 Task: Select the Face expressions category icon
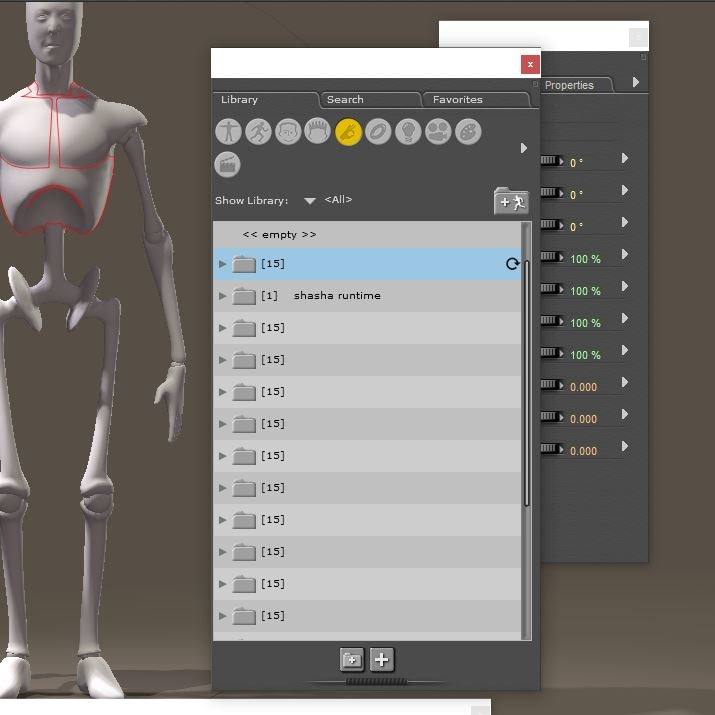click(x=289, y=131)
